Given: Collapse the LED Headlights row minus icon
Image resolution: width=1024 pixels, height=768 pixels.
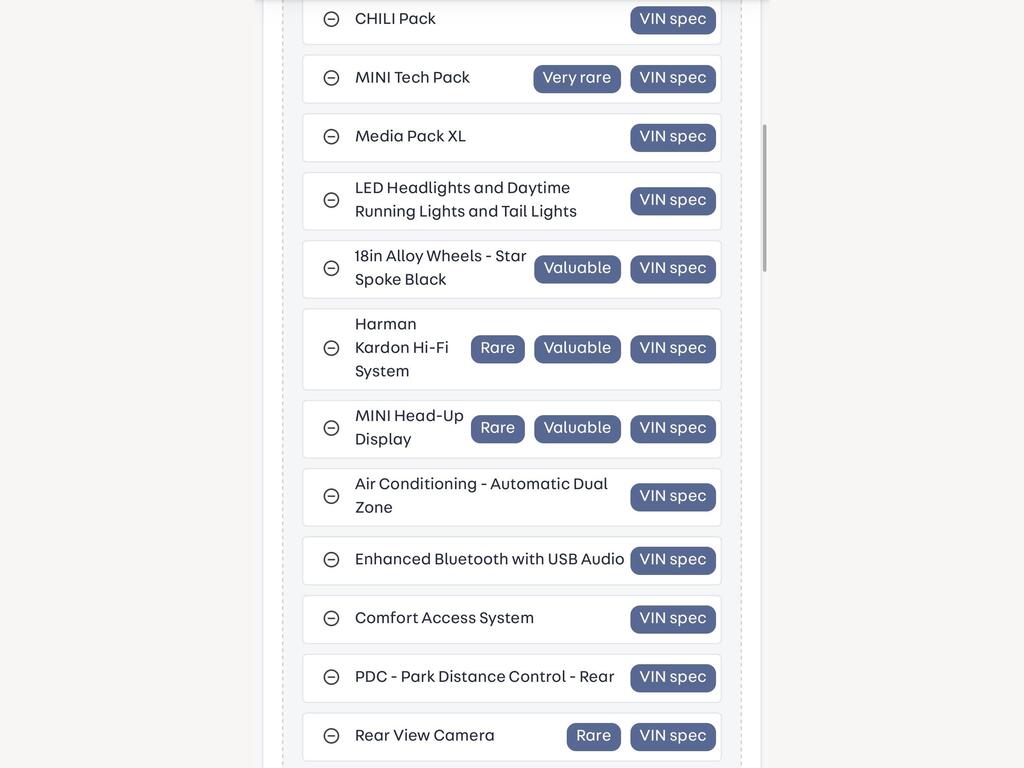Looking at the screenshot, I should pos(331,200).
